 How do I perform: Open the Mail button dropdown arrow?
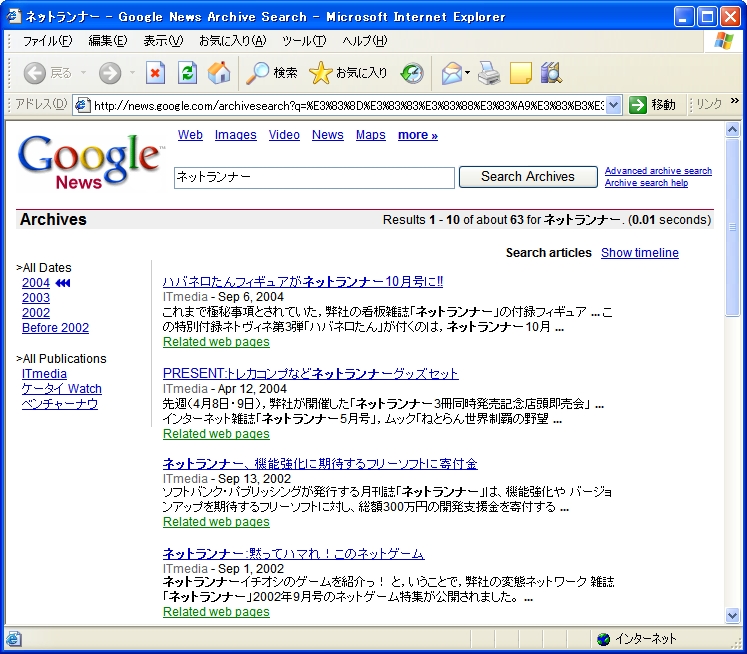coord(467,73)
